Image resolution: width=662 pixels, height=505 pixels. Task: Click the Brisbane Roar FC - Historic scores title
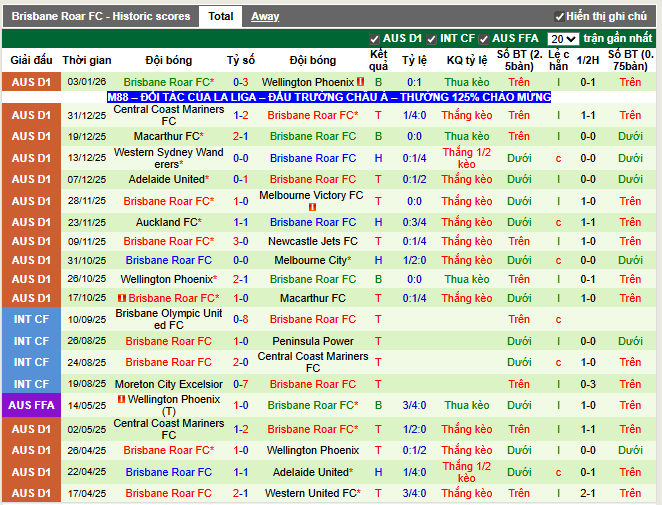(x=101, y=16)
